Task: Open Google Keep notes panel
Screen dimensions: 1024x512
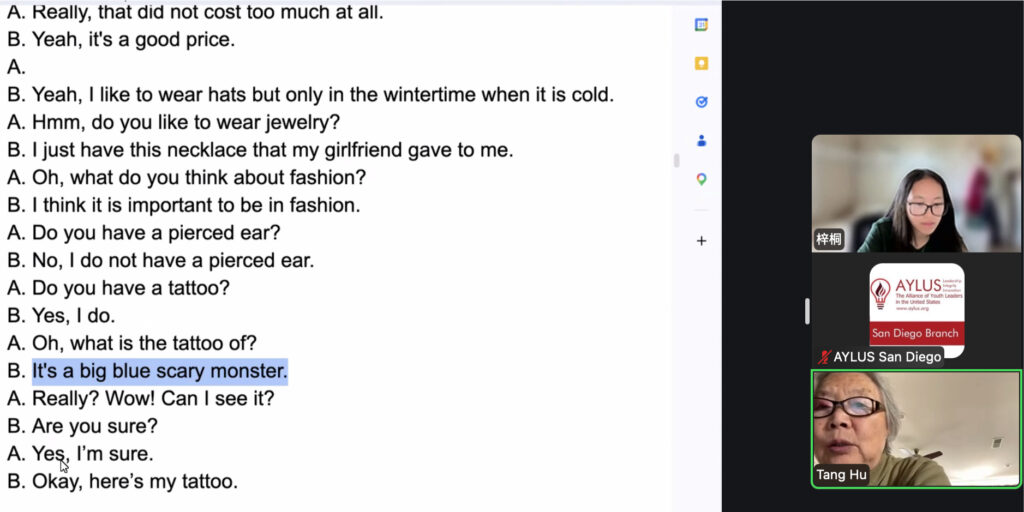Action: point(701,63)
